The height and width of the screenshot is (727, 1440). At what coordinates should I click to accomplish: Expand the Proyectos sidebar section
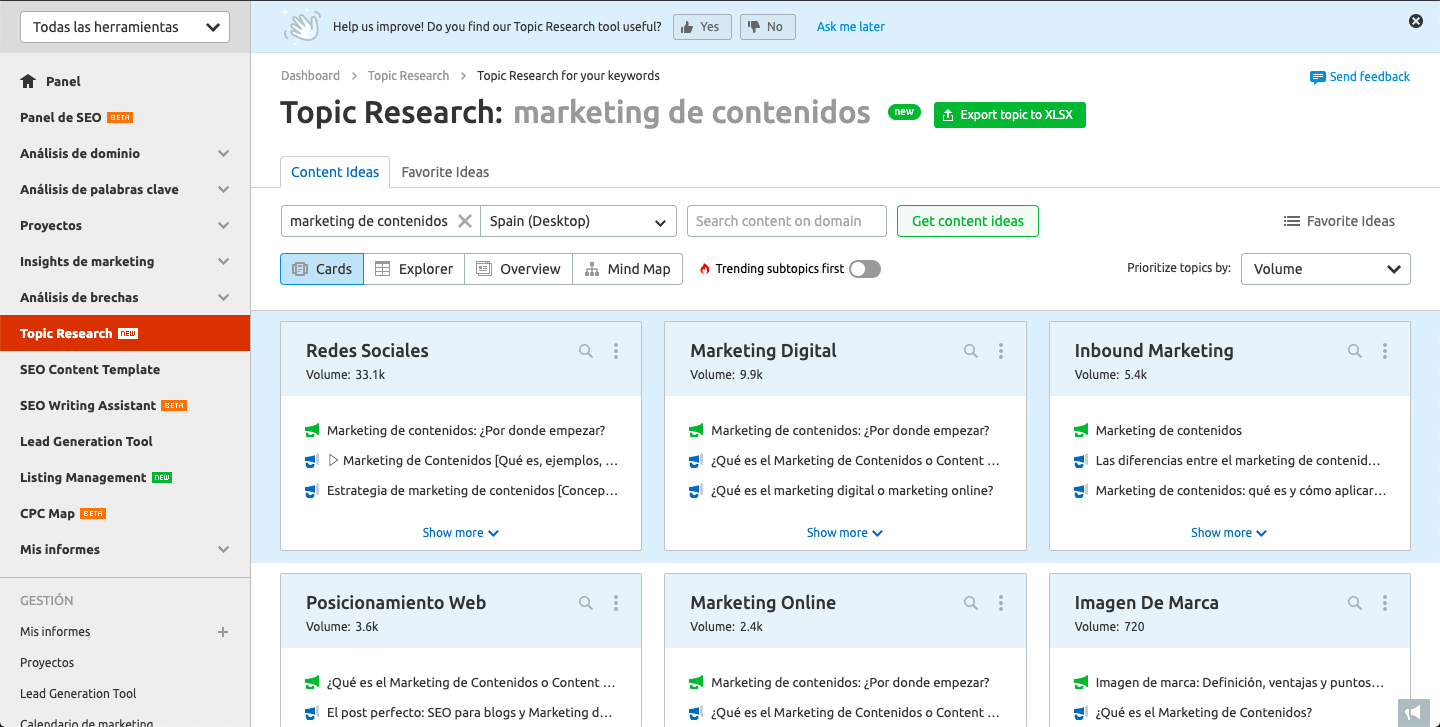(125, 225)
